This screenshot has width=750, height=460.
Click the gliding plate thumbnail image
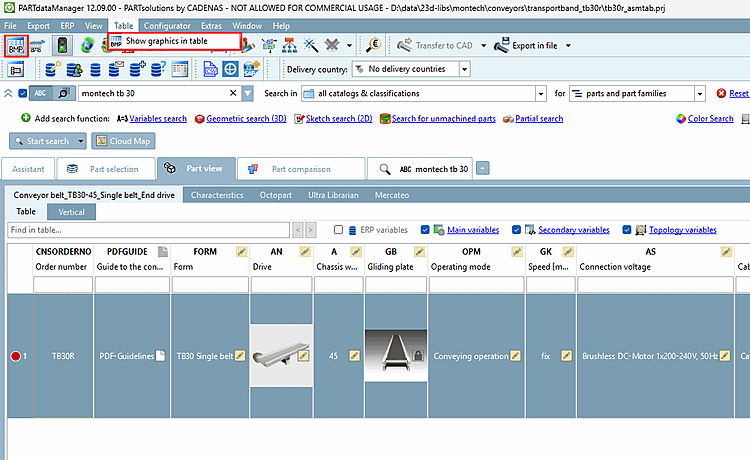396,355
